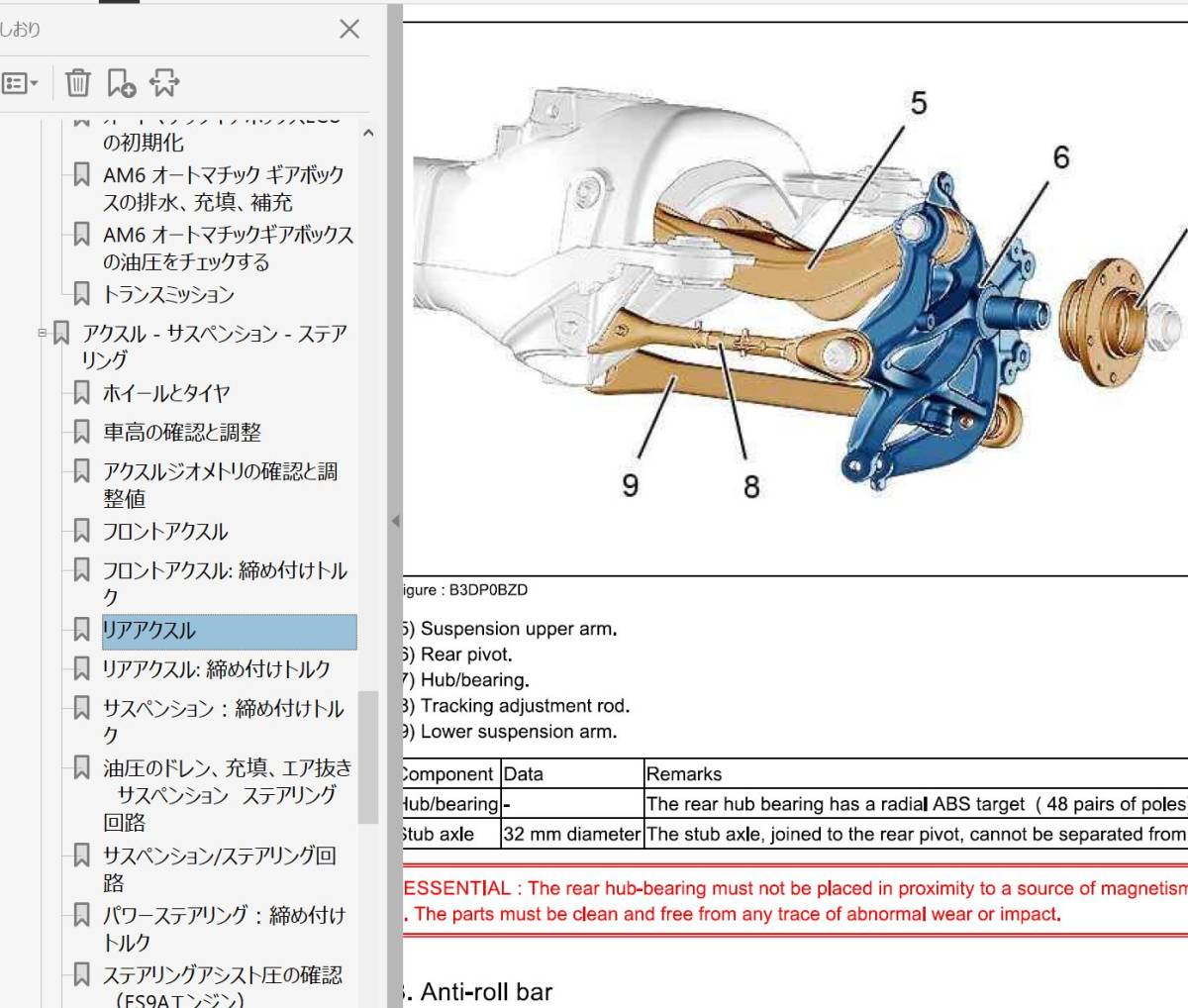Click the 'Suspension upper arm.' legend line
The width and height of the screenshot is (1188, 1008).
[x=510, y=629]
